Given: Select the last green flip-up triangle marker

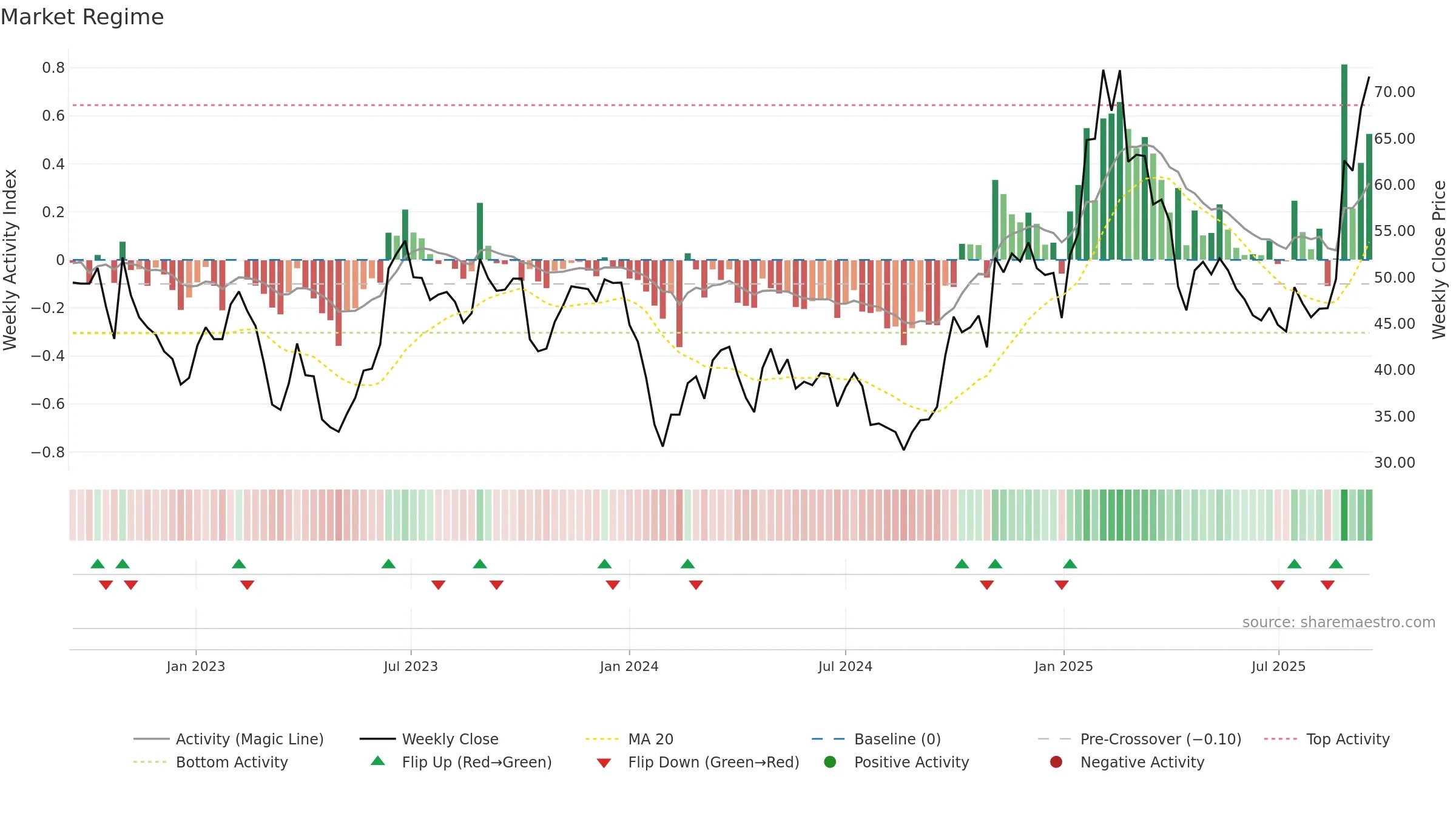Looking at the screenshot, I should [x=1336, y=564].
